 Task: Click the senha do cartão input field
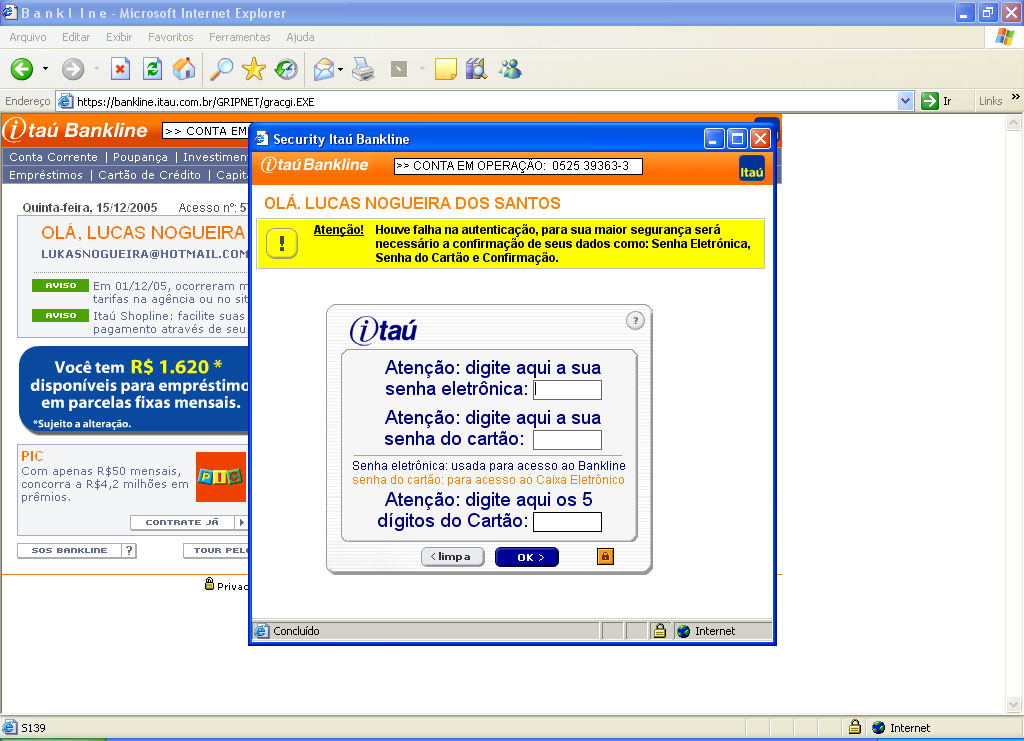568,440
